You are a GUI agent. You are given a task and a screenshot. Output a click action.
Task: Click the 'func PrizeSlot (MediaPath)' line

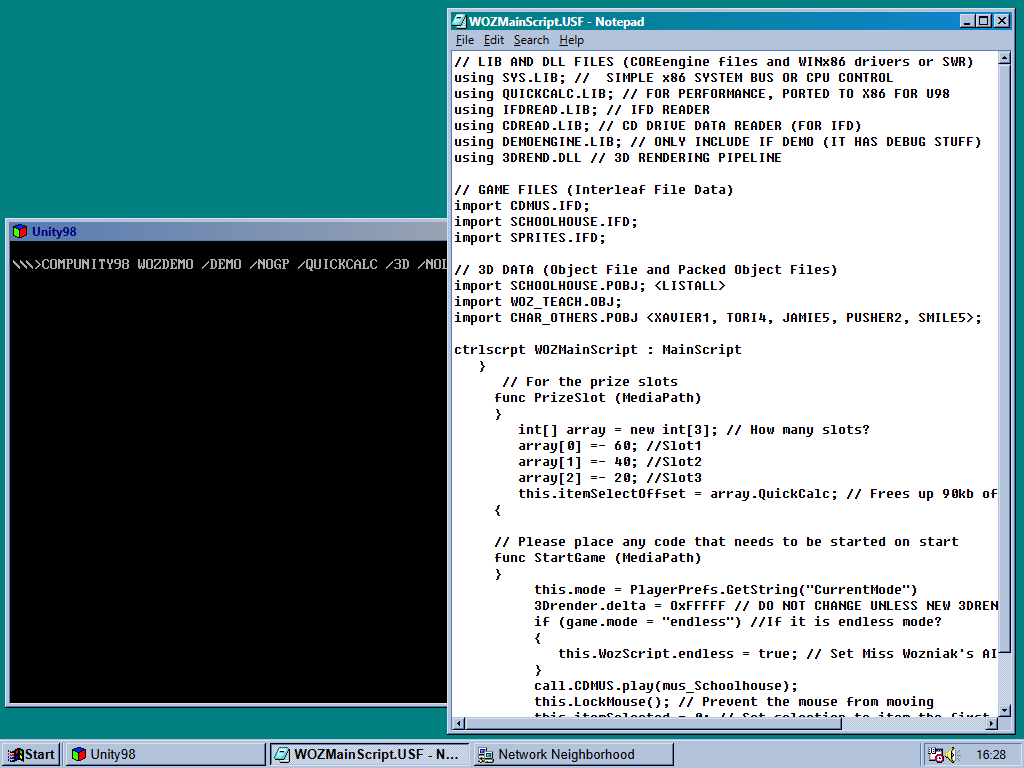(x=598, y=398)
